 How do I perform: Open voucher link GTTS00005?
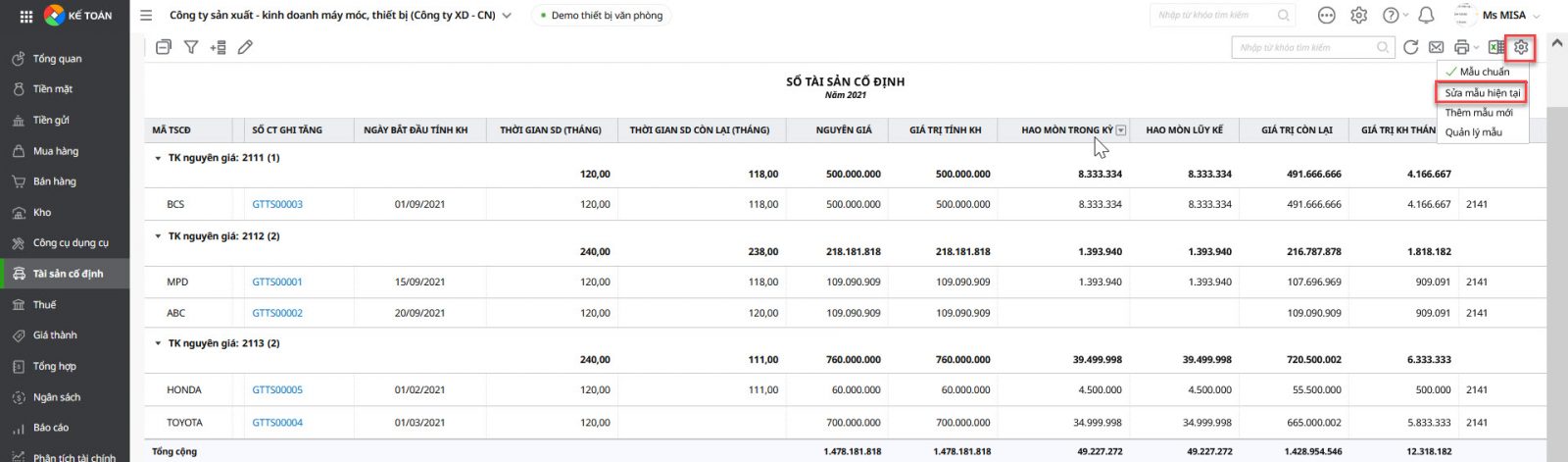(x=277, y=389)
